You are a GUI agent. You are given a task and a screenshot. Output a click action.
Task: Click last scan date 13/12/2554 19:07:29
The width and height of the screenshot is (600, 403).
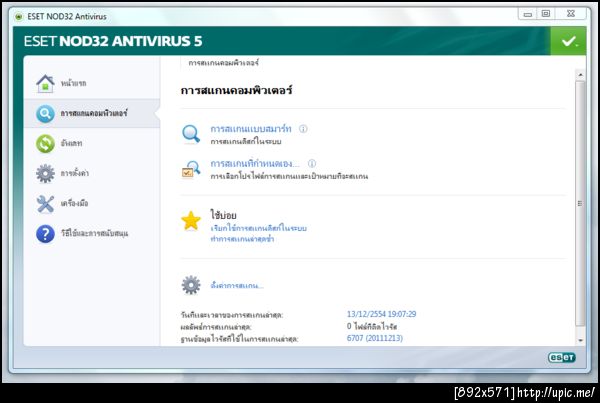tap(382, 314)
